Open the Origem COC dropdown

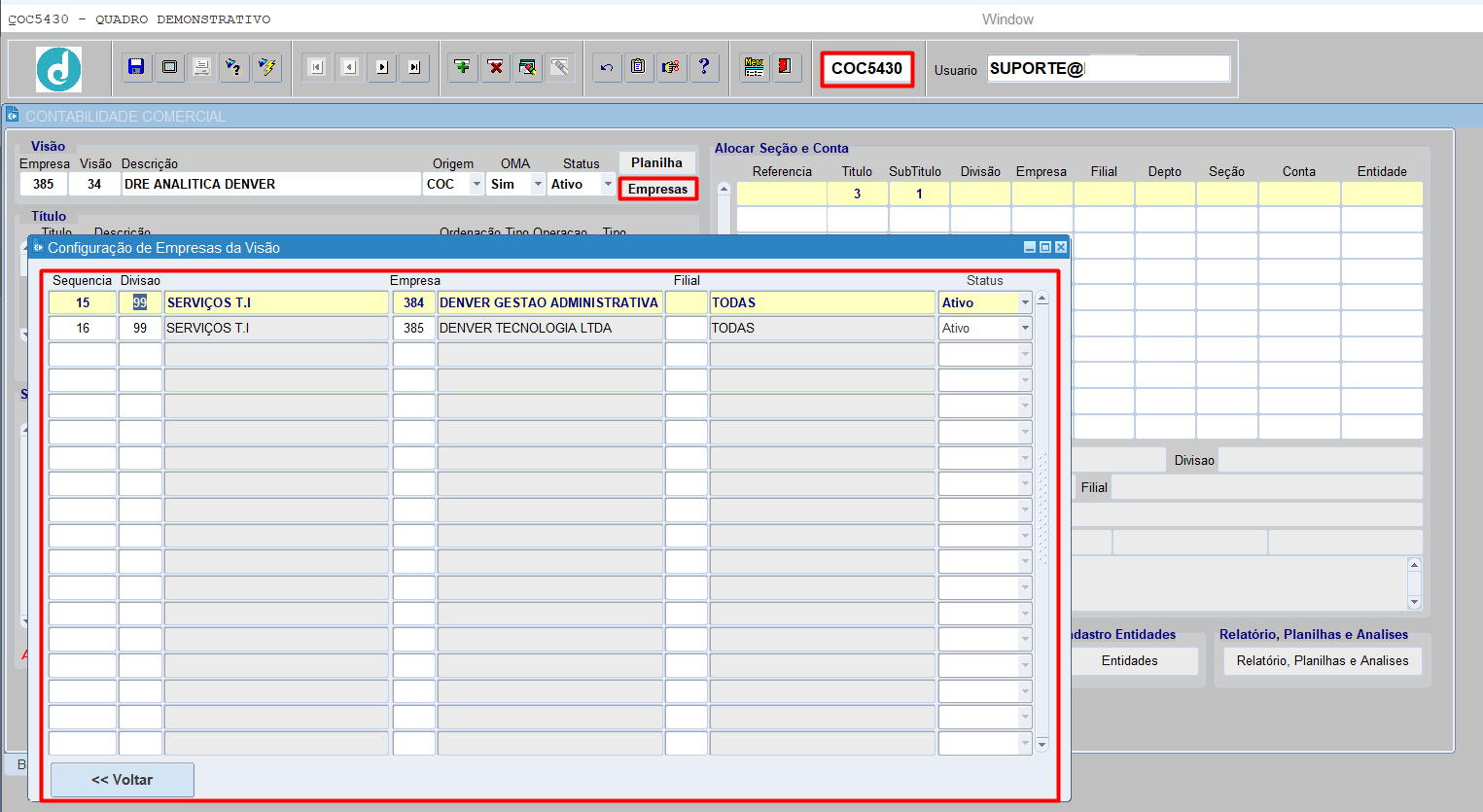pyautogui.click(x=477, y=184)
